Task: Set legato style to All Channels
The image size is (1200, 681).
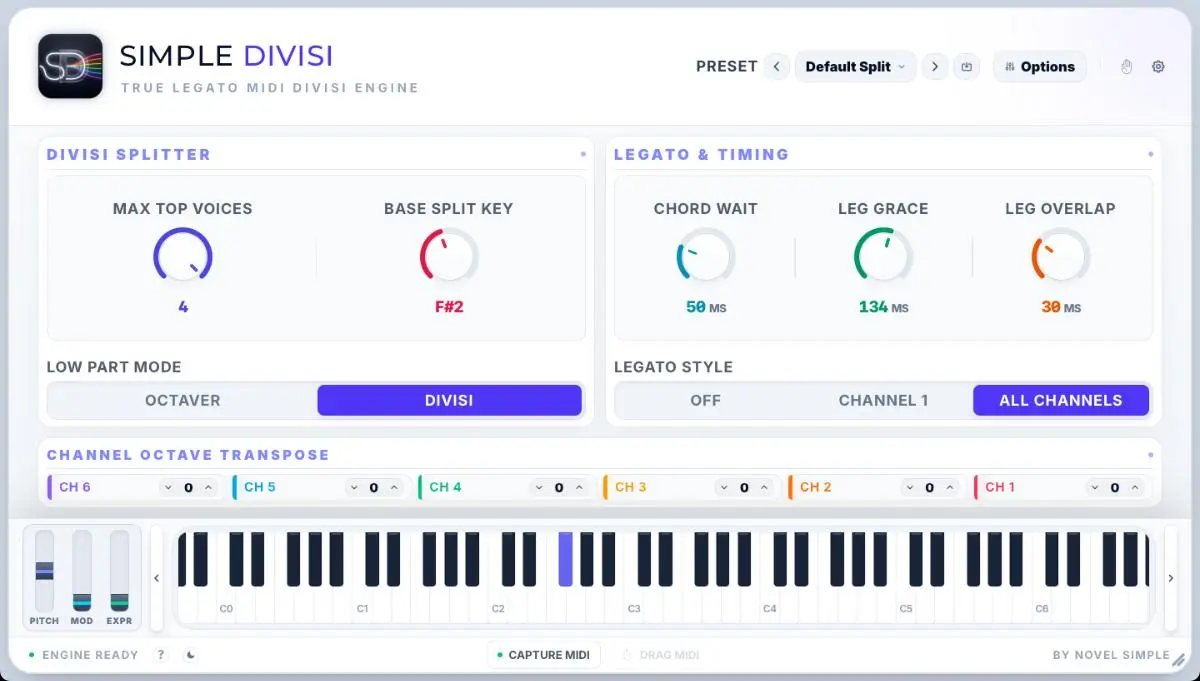Action: (1061, 400)
